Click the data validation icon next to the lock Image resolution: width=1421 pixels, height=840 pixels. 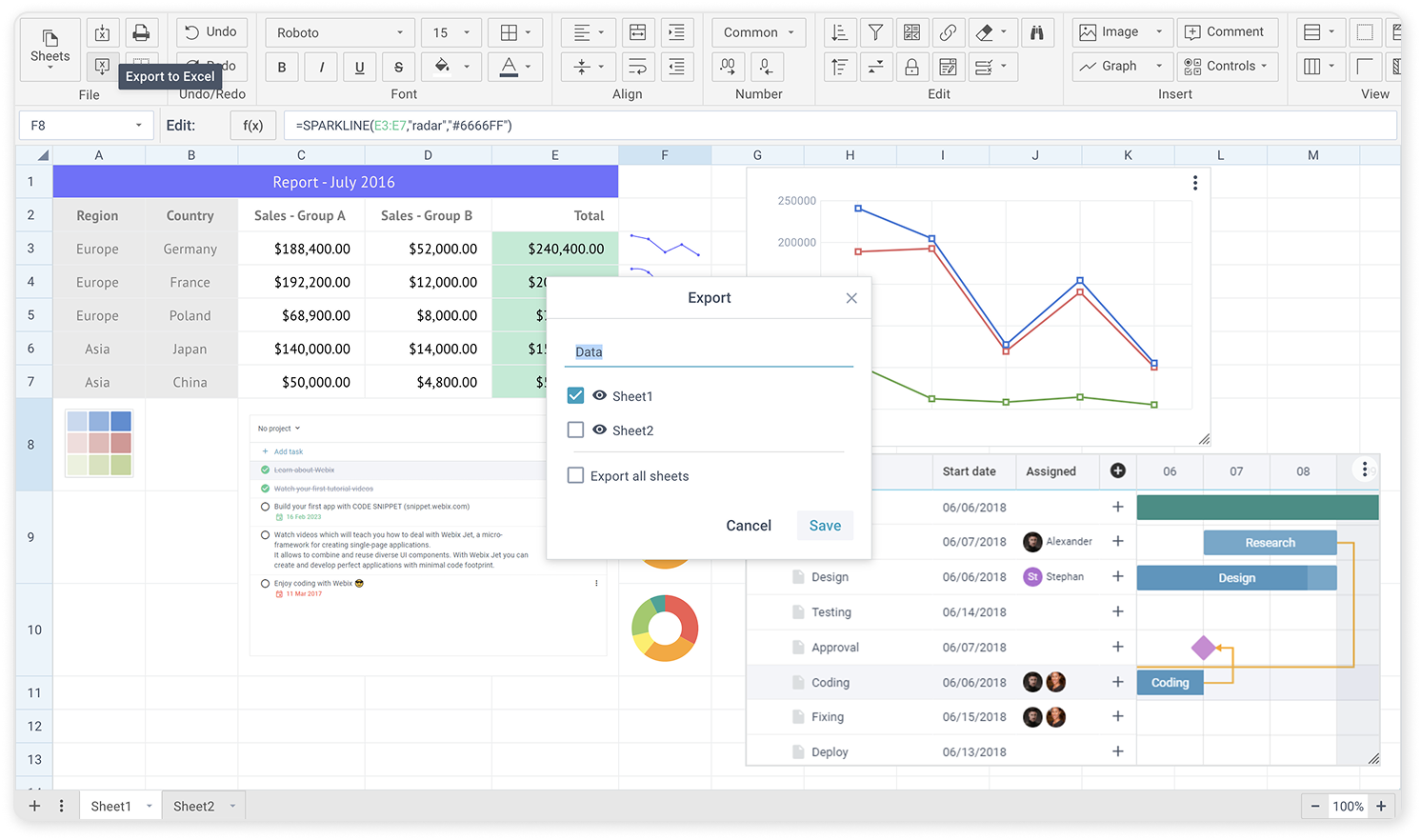click(948, 67)
